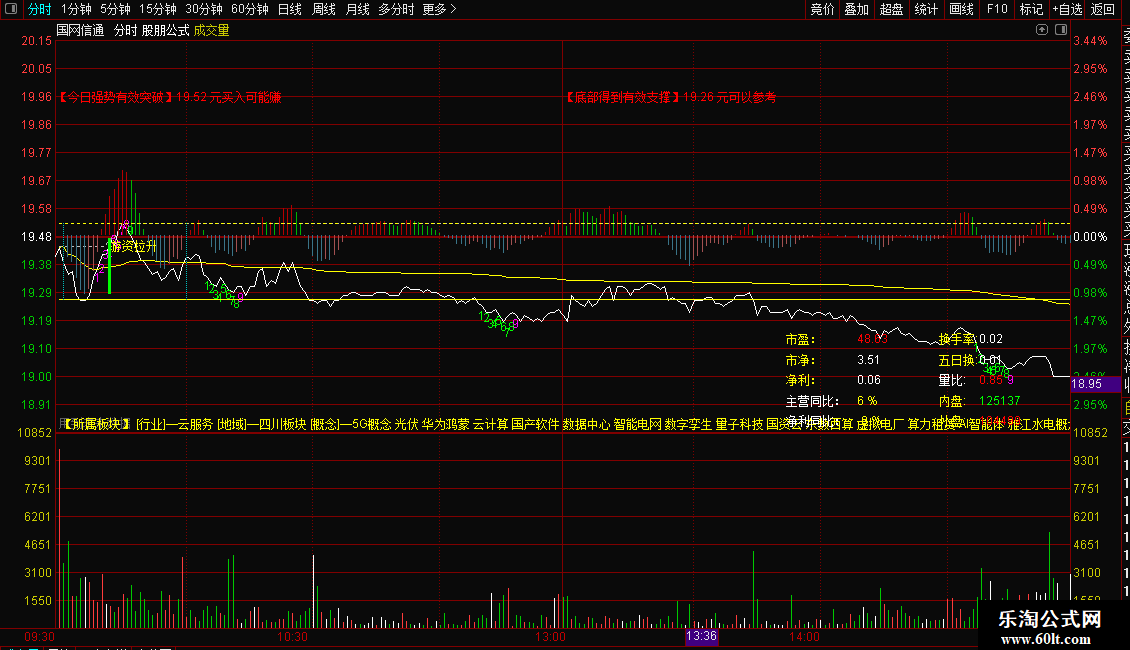The width and height of the screenshot is (1130, 650).
Task: Open the F10 company info page
Action: [x=997, y=9]
